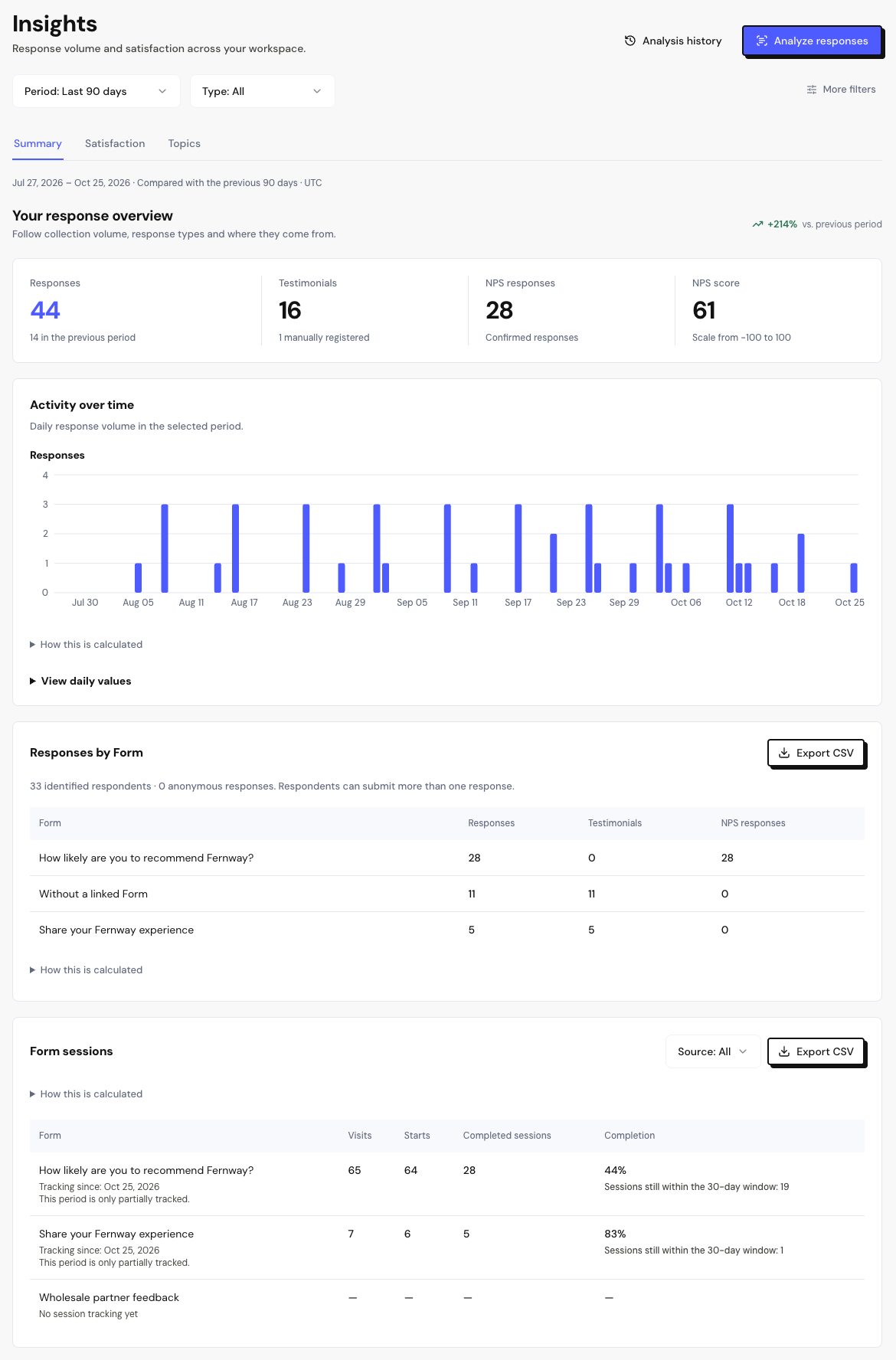
Task: Open the Type: All dropdown
Action: click(x=263, y=91)
